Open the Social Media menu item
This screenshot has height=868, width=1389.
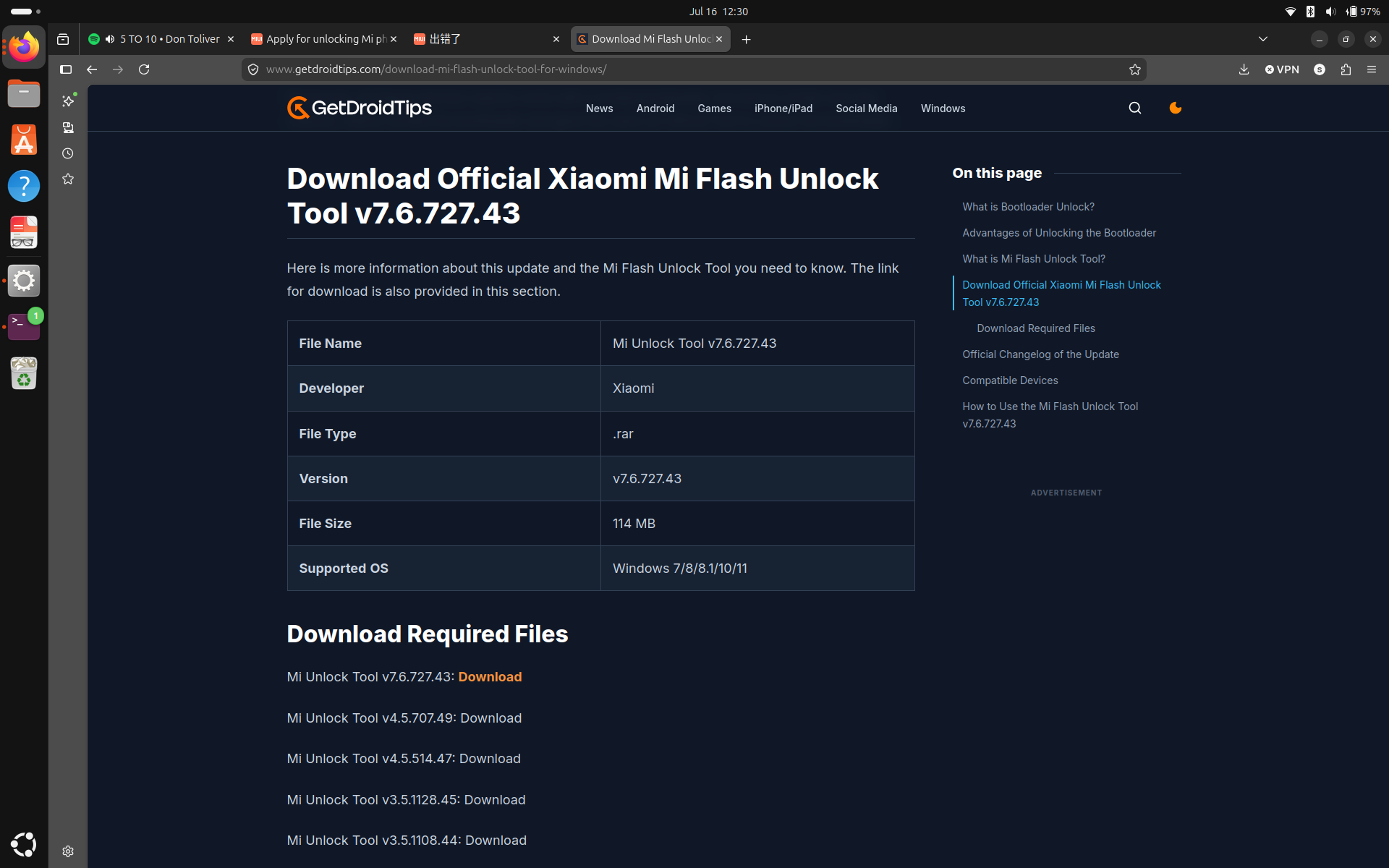pos(867,109)
